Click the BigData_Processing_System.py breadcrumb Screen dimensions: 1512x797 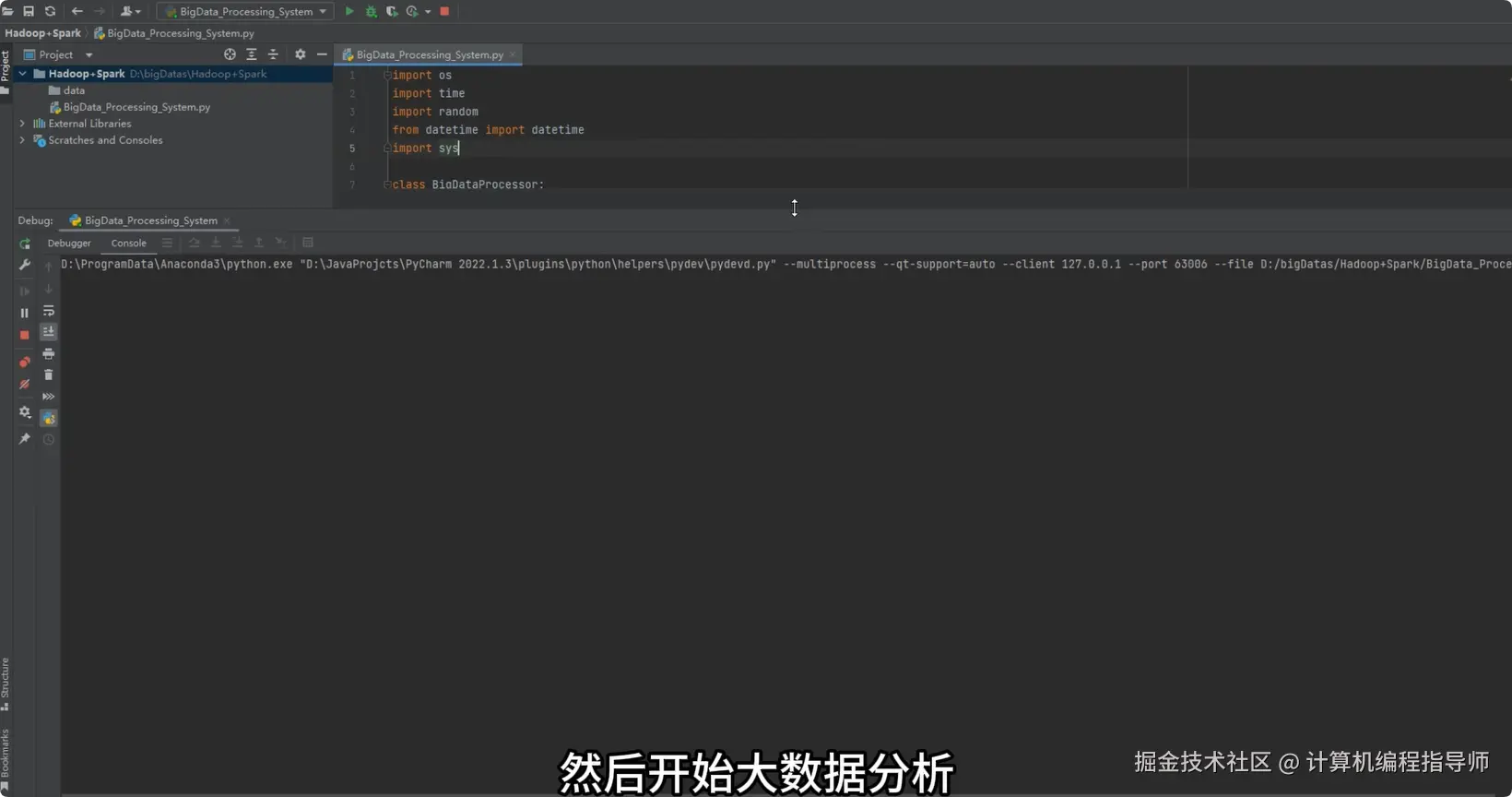173,33
